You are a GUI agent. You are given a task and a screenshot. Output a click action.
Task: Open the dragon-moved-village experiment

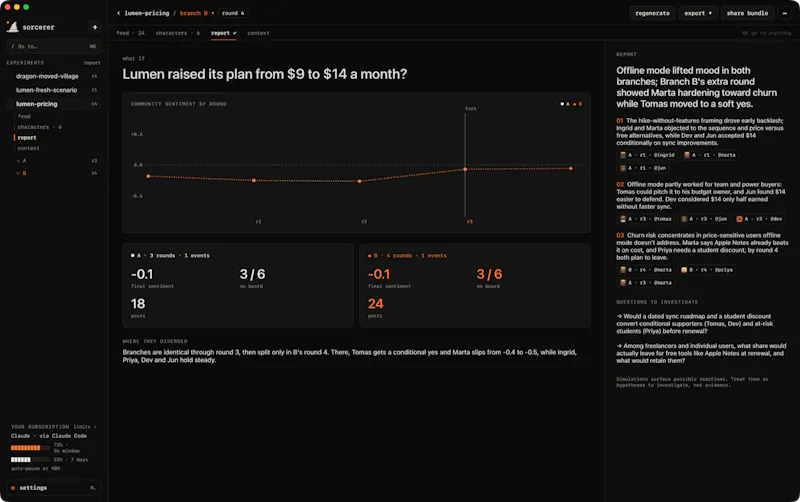click(x=54, y=76)
